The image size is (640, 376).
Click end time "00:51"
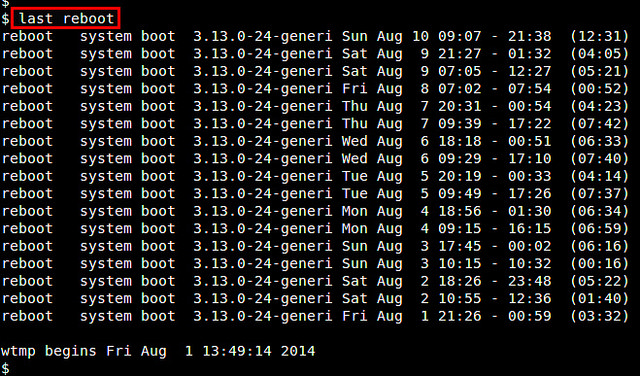(530, 141)
